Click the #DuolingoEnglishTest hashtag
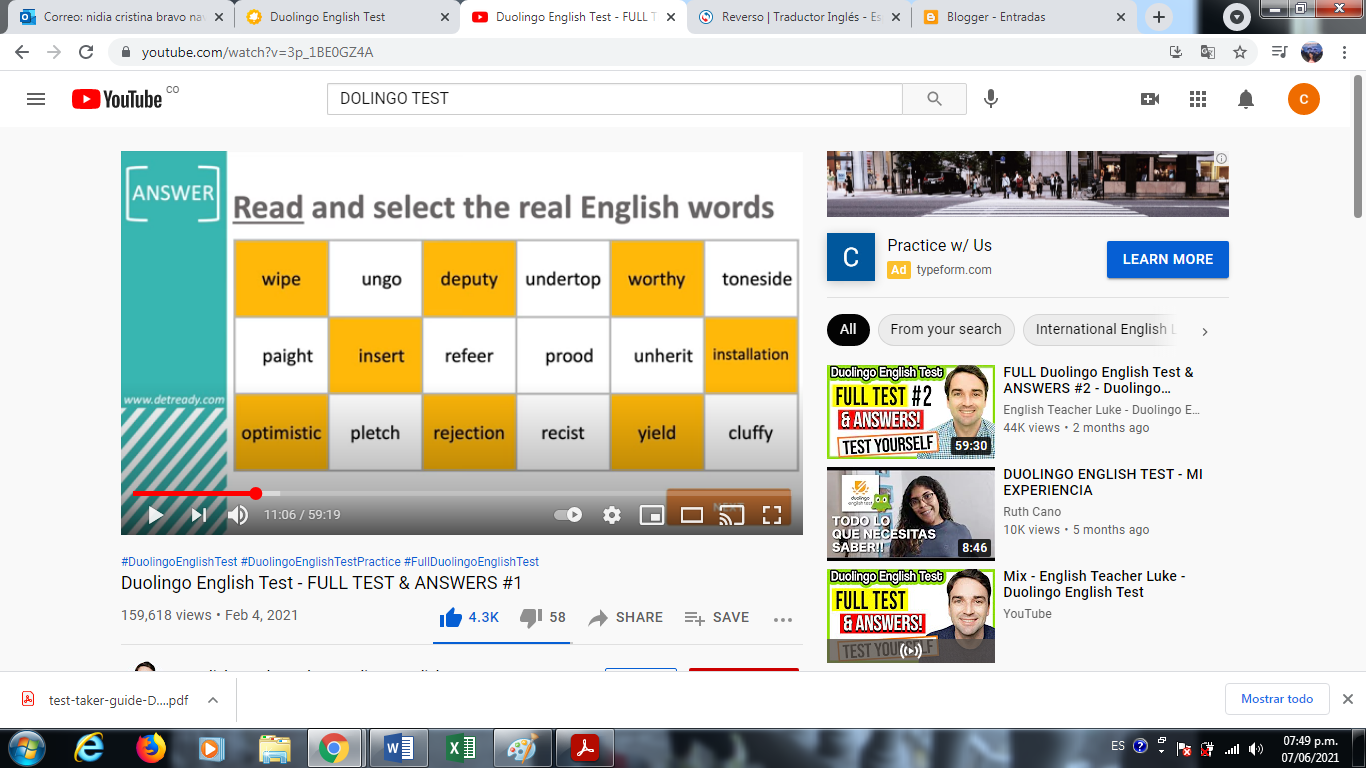This screenshot has height=768, width=1366. (x=179, y=562)
